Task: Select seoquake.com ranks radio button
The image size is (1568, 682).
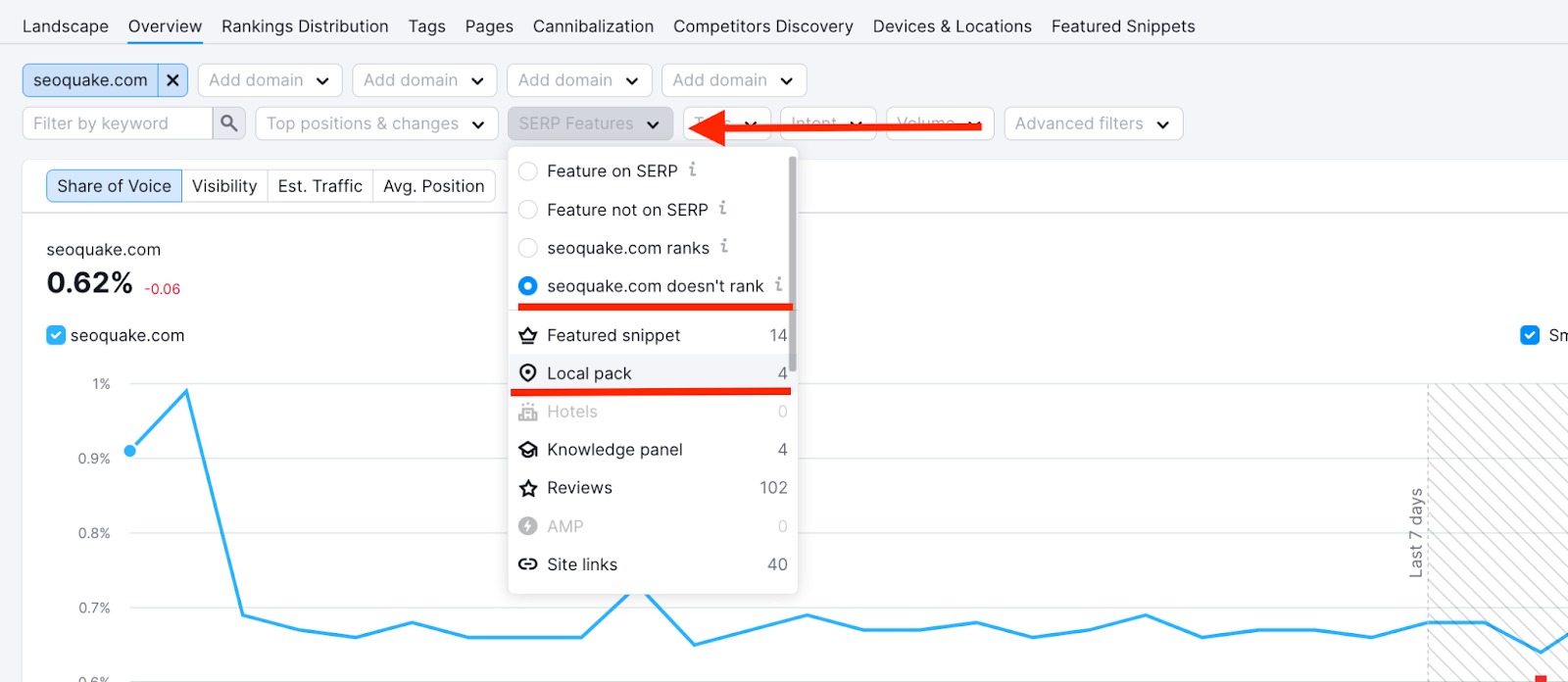Action: [528, 248]
